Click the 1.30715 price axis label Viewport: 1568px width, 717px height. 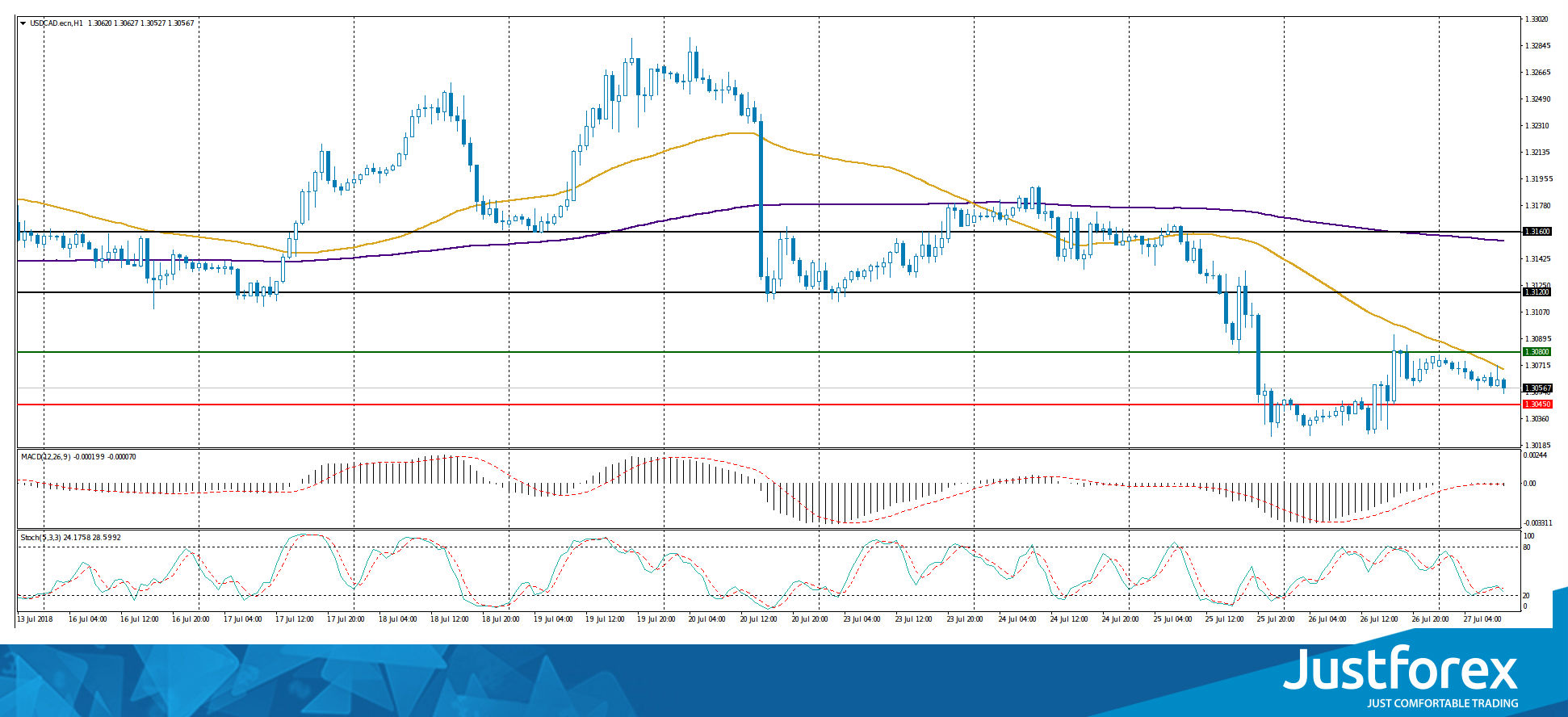coord(1537,366)
